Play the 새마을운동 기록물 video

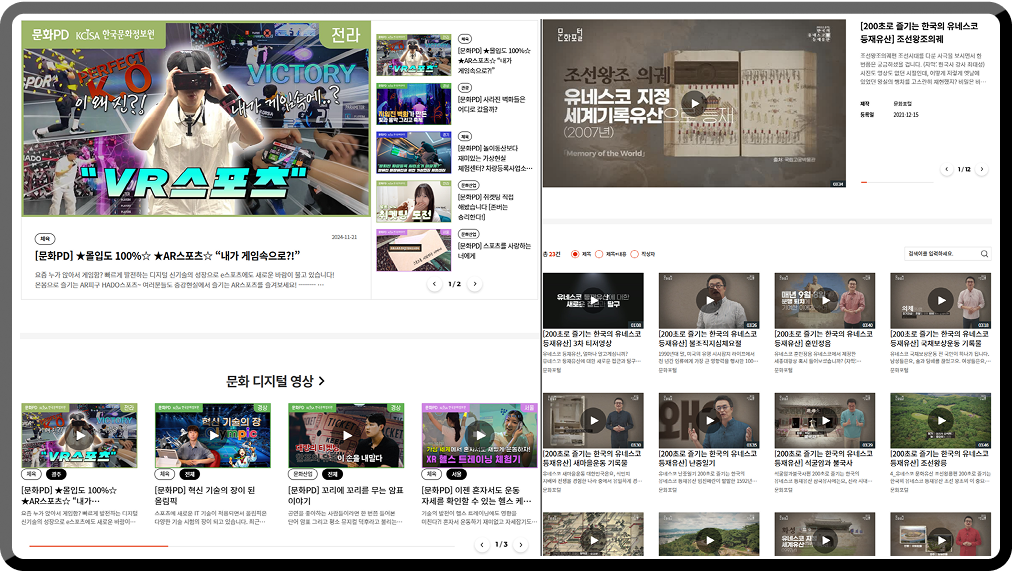tap(593, 421)
